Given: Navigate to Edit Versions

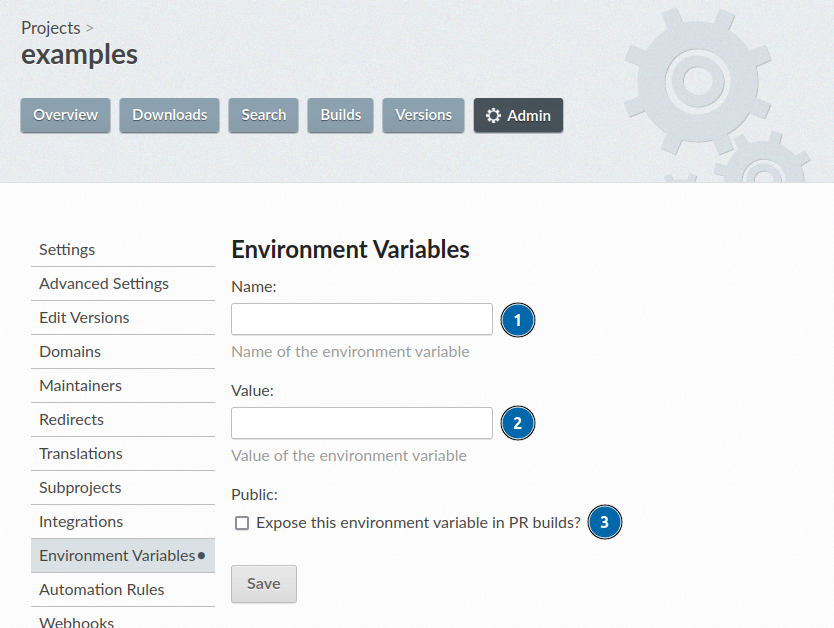Looking at the screenshot, I should pos(84,317).
